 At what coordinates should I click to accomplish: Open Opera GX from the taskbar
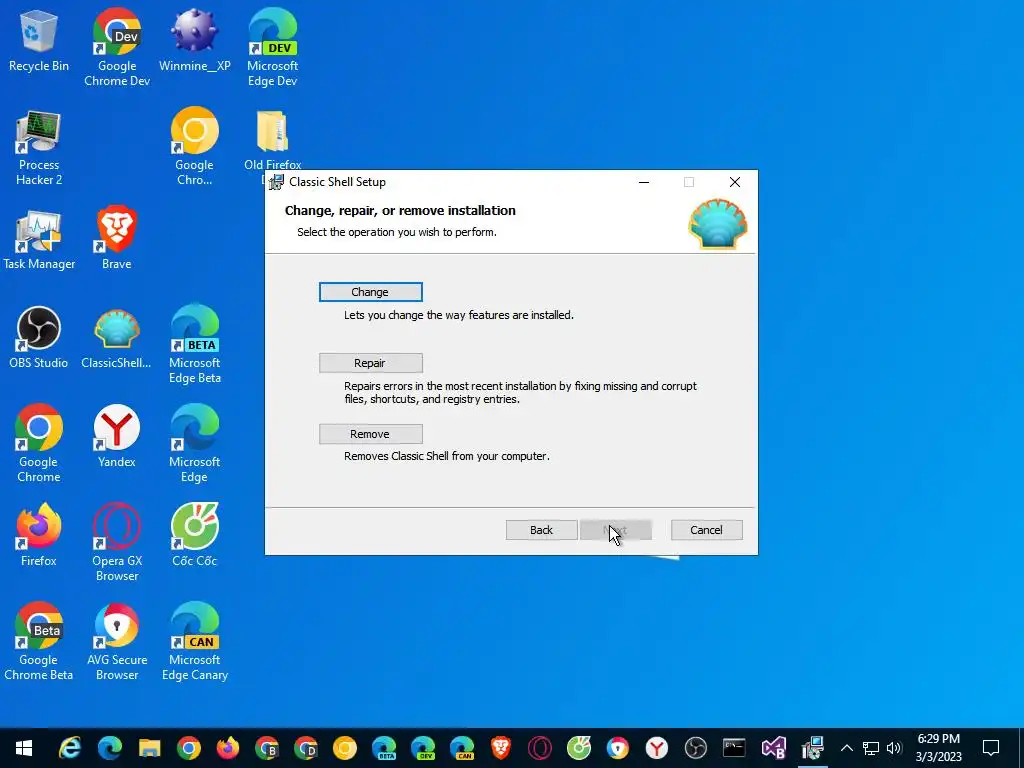539,748
